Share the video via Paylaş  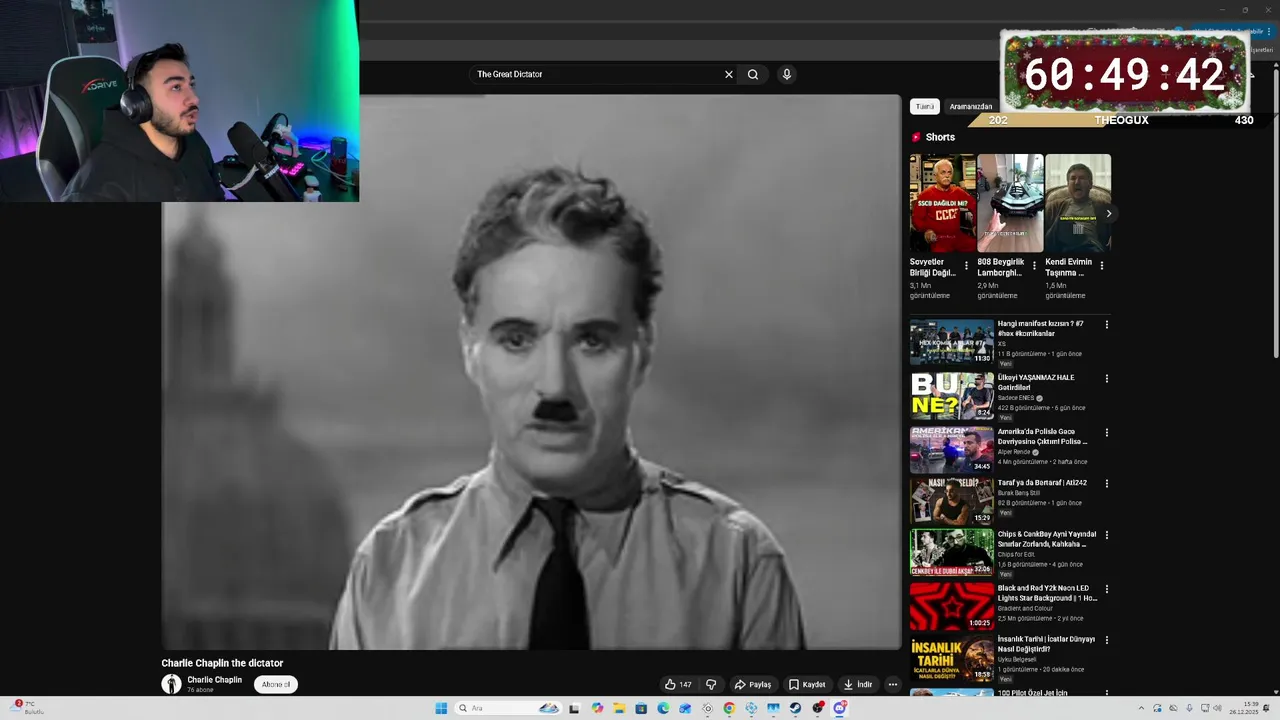(x=753, y=685)
